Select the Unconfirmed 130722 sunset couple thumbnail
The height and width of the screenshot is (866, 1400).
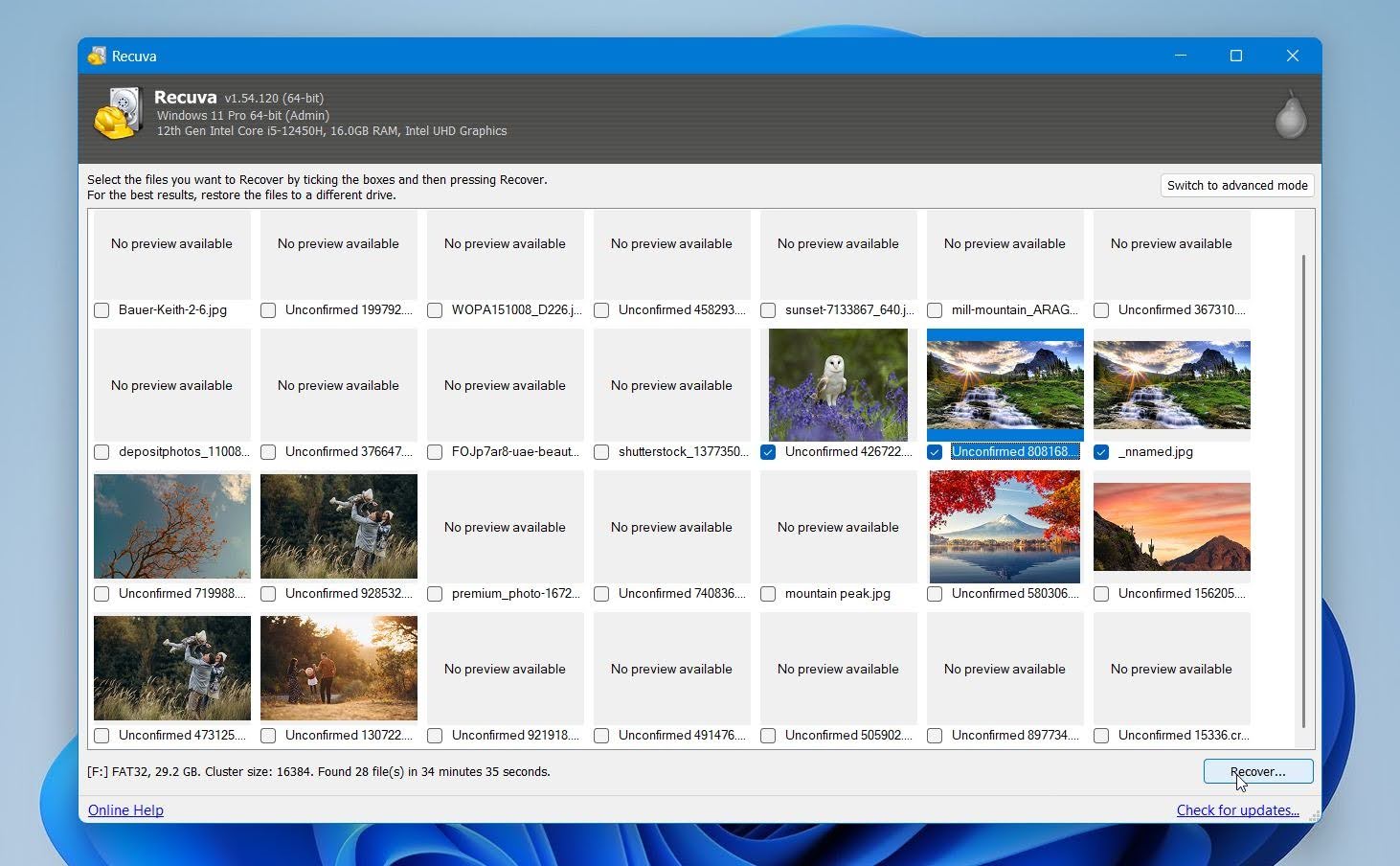click(339, 669)
